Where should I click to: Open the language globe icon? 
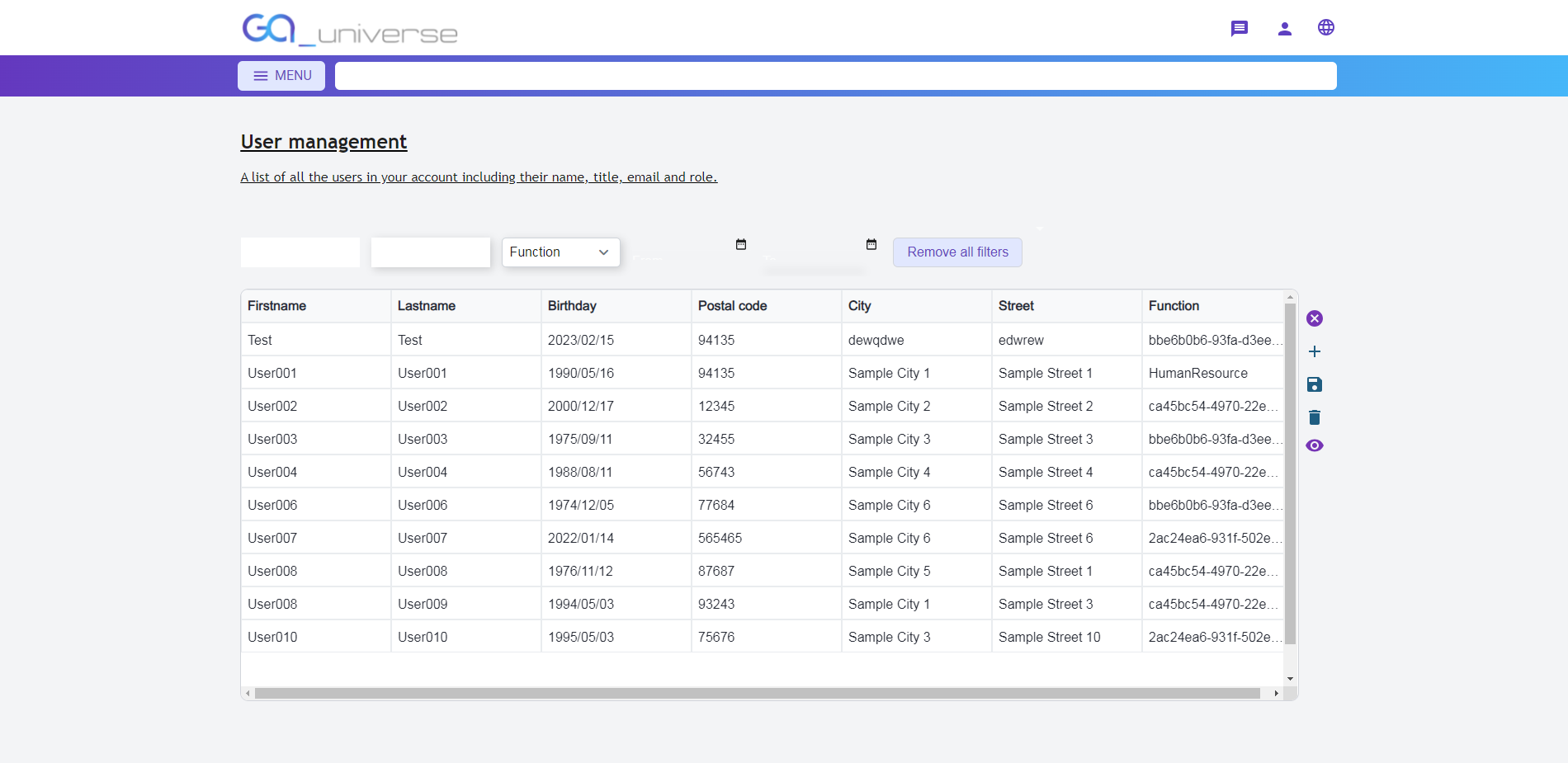coord(1326,28)
